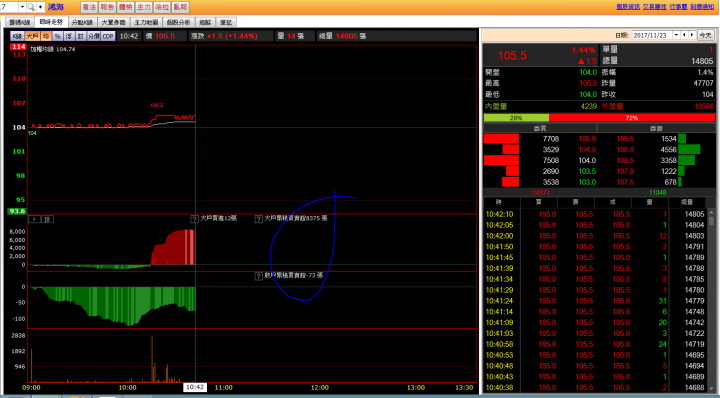This screenshot has height=398, width=720.
Task: Select the 即時走勢 tab
Action: (51, 22)
